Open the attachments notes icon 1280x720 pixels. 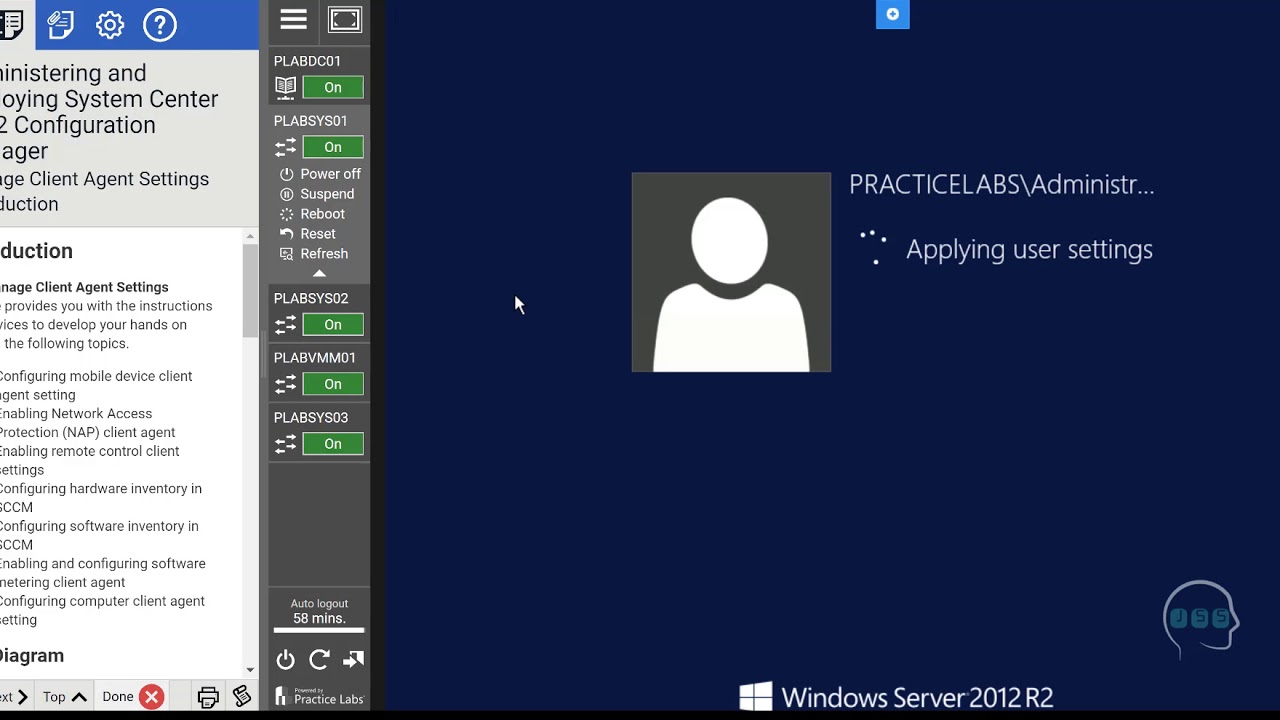[x=61, y=25]
